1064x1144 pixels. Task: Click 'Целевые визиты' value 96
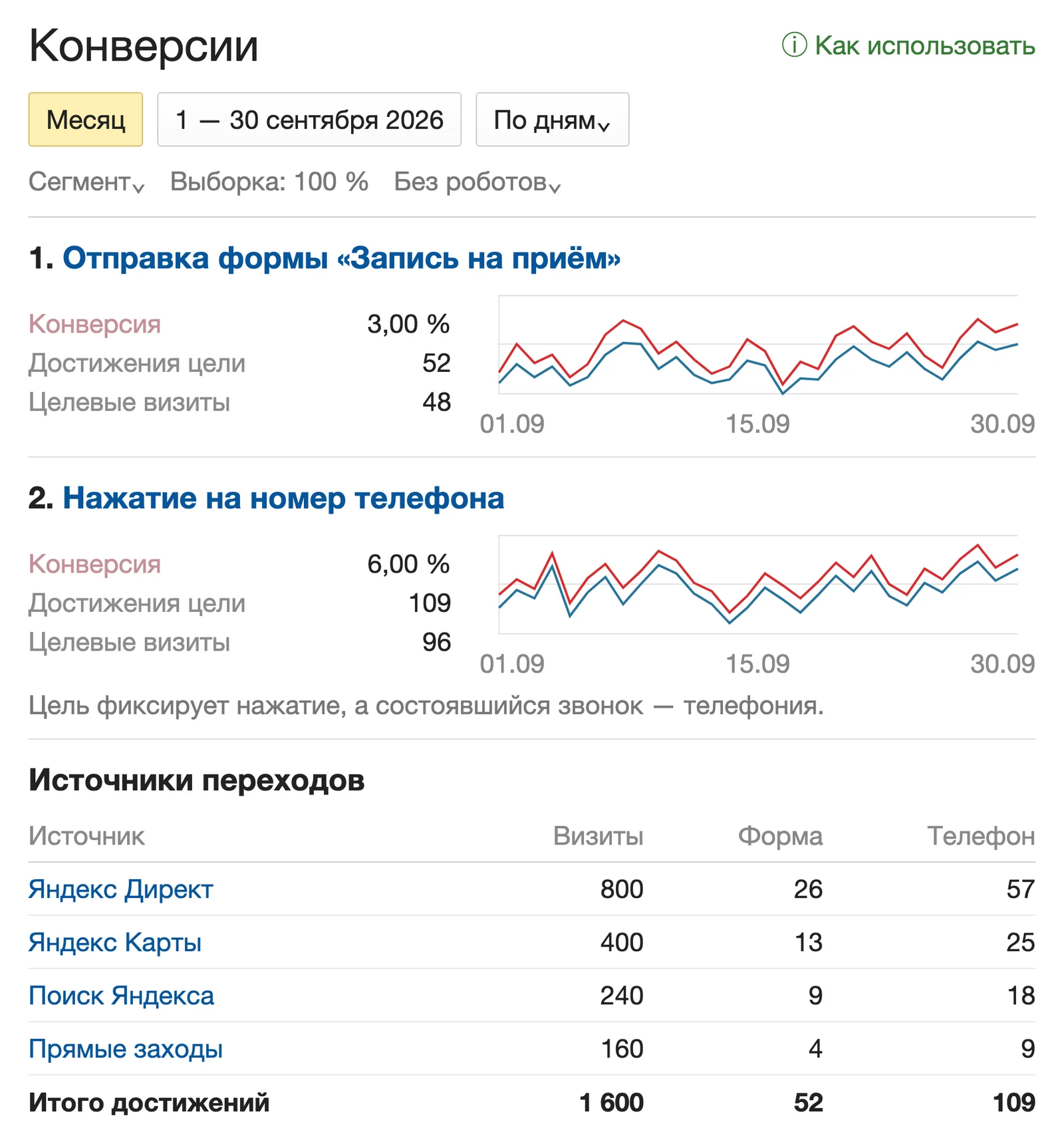coord(436,642)
